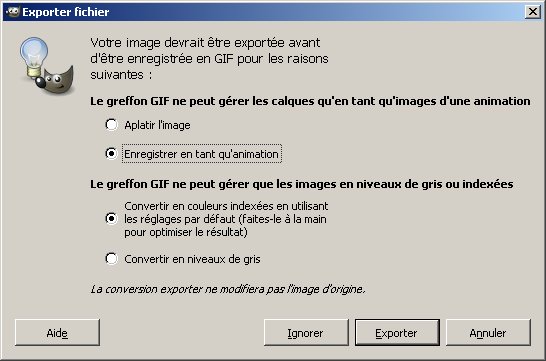Open help with the Aide button
546x361 pixels.
tap(57, 333)
